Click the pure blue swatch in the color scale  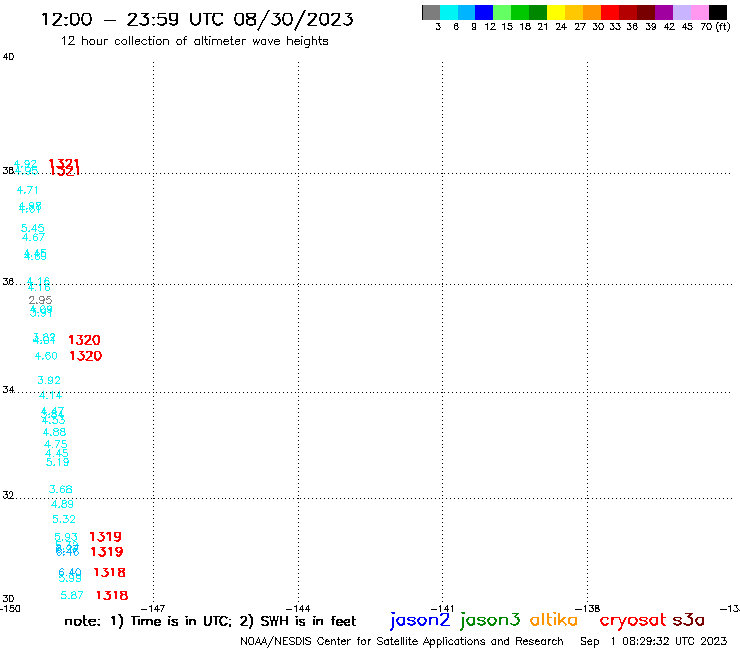484,12
